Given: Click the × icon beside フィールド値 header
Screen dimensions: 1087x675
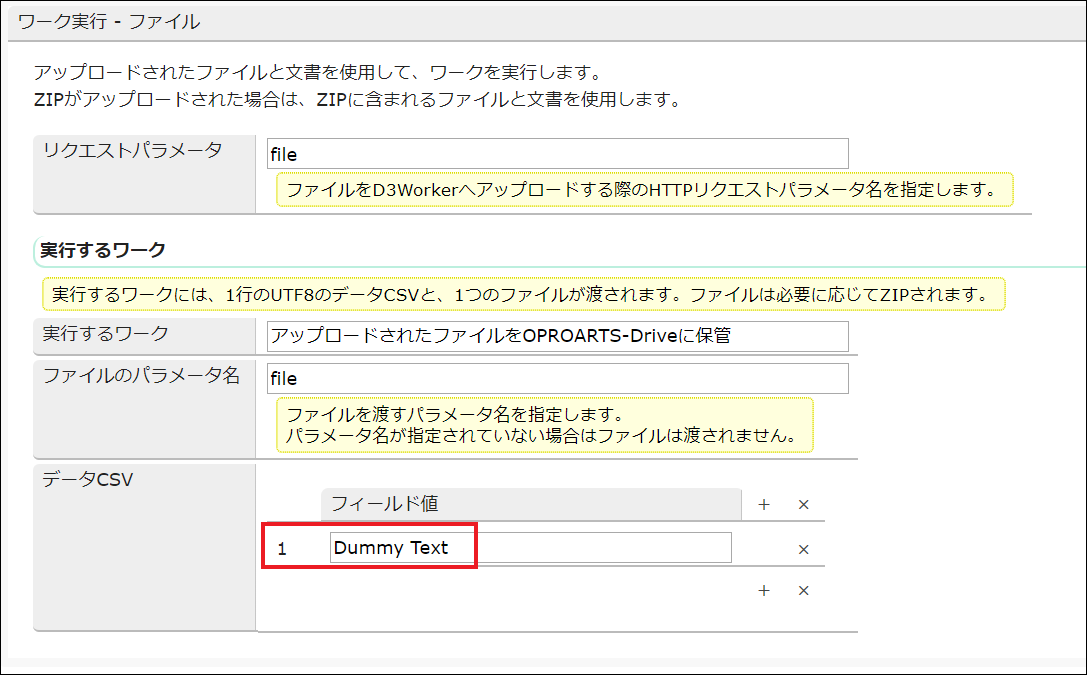Looking at the screenshot, I should (803, 504).
